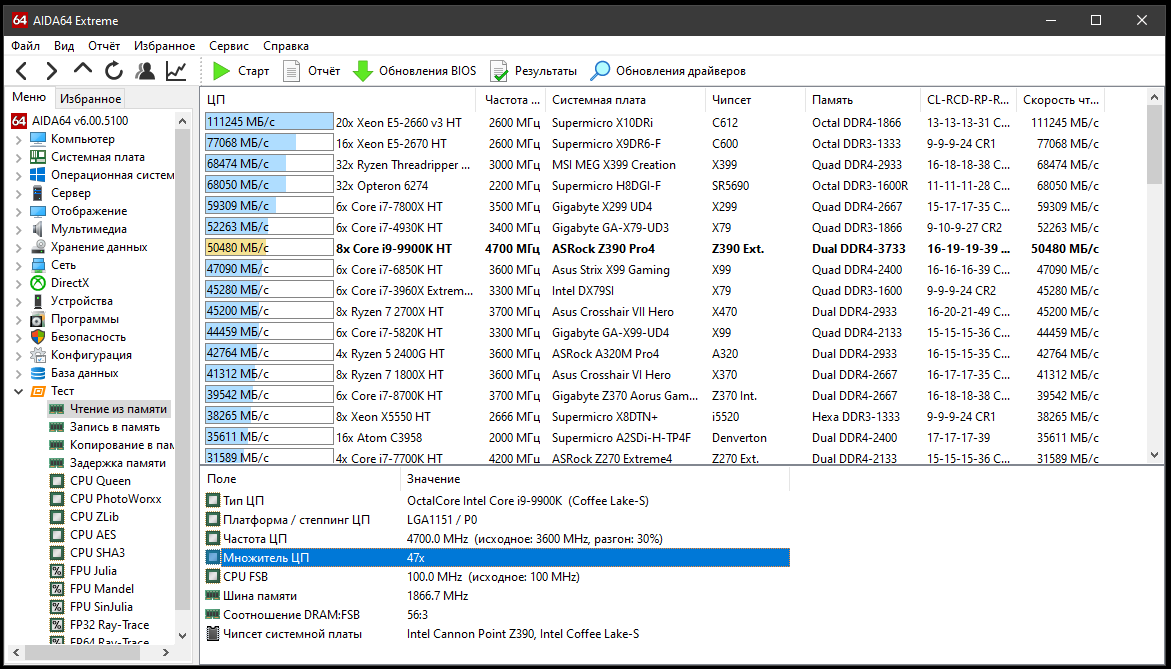The height and width of the screenshot is (669, 1171).
Task: Click the results list vertical scrollbar down arrow
Action: pos(1154,454)
